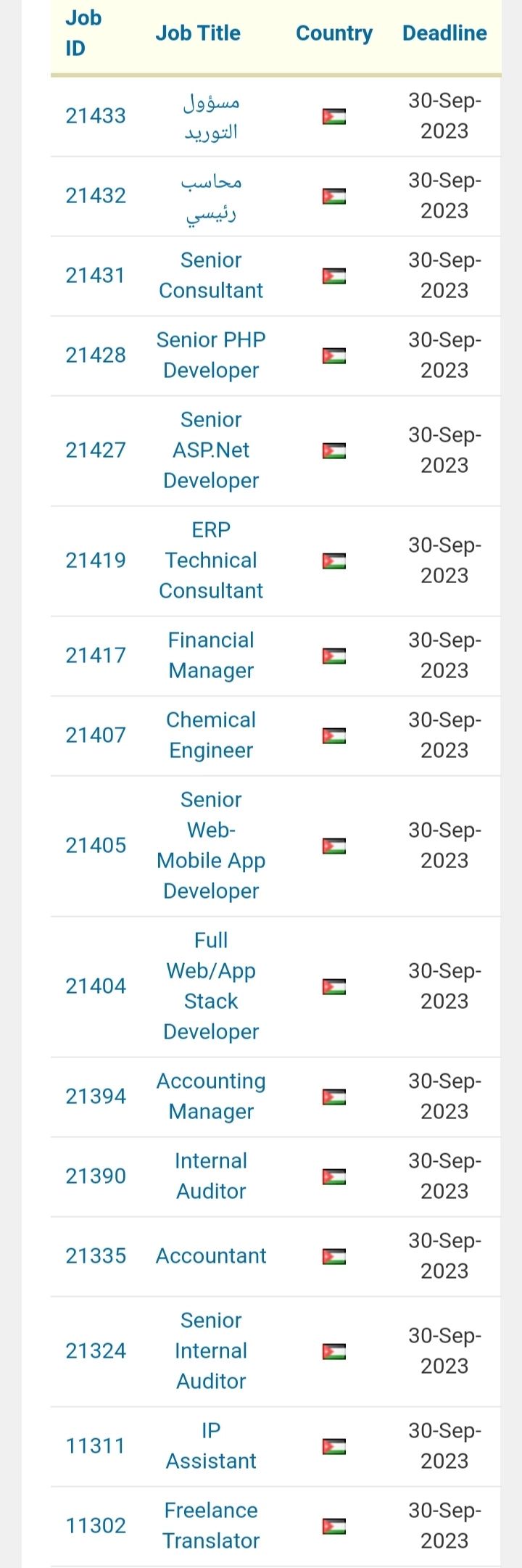Open the Senior PHP Developer job
Image resolution: width=522 pixels, height=1568 pixels.
(x=211, y=355)
